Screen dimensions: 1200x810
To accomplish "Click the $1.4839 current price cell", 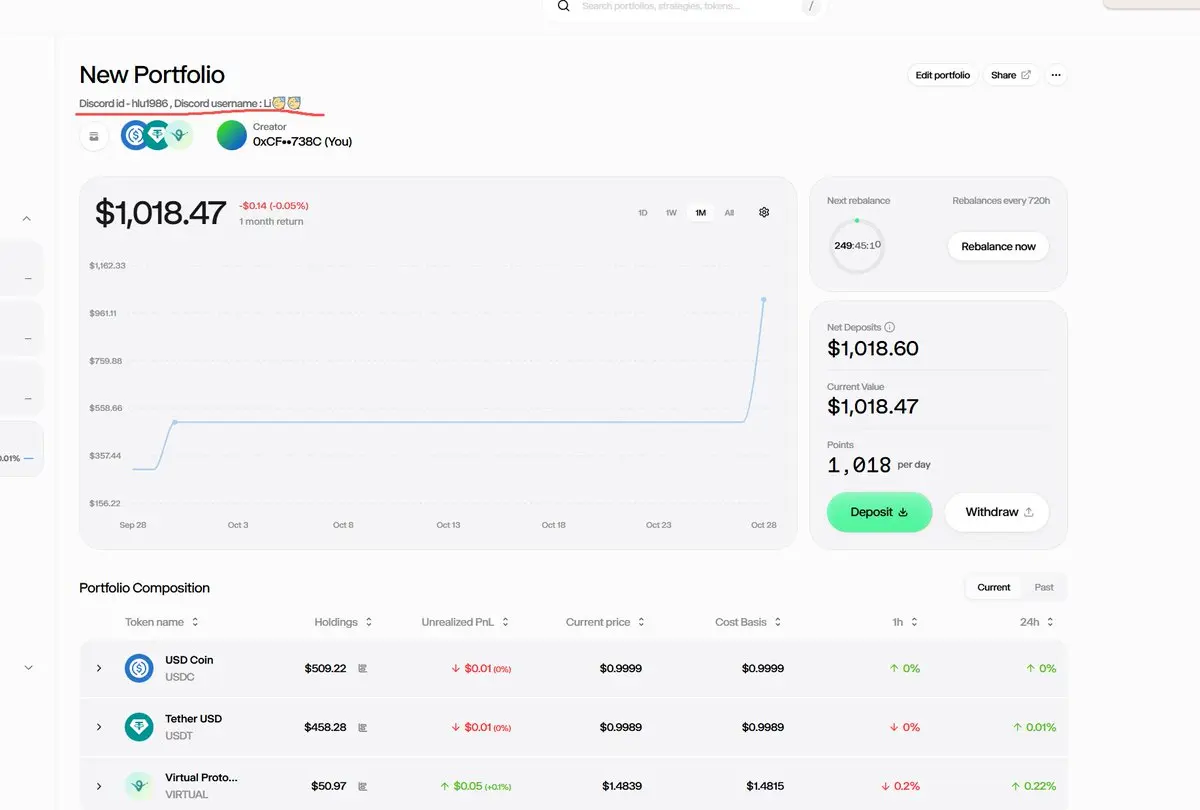I will 622,786.
